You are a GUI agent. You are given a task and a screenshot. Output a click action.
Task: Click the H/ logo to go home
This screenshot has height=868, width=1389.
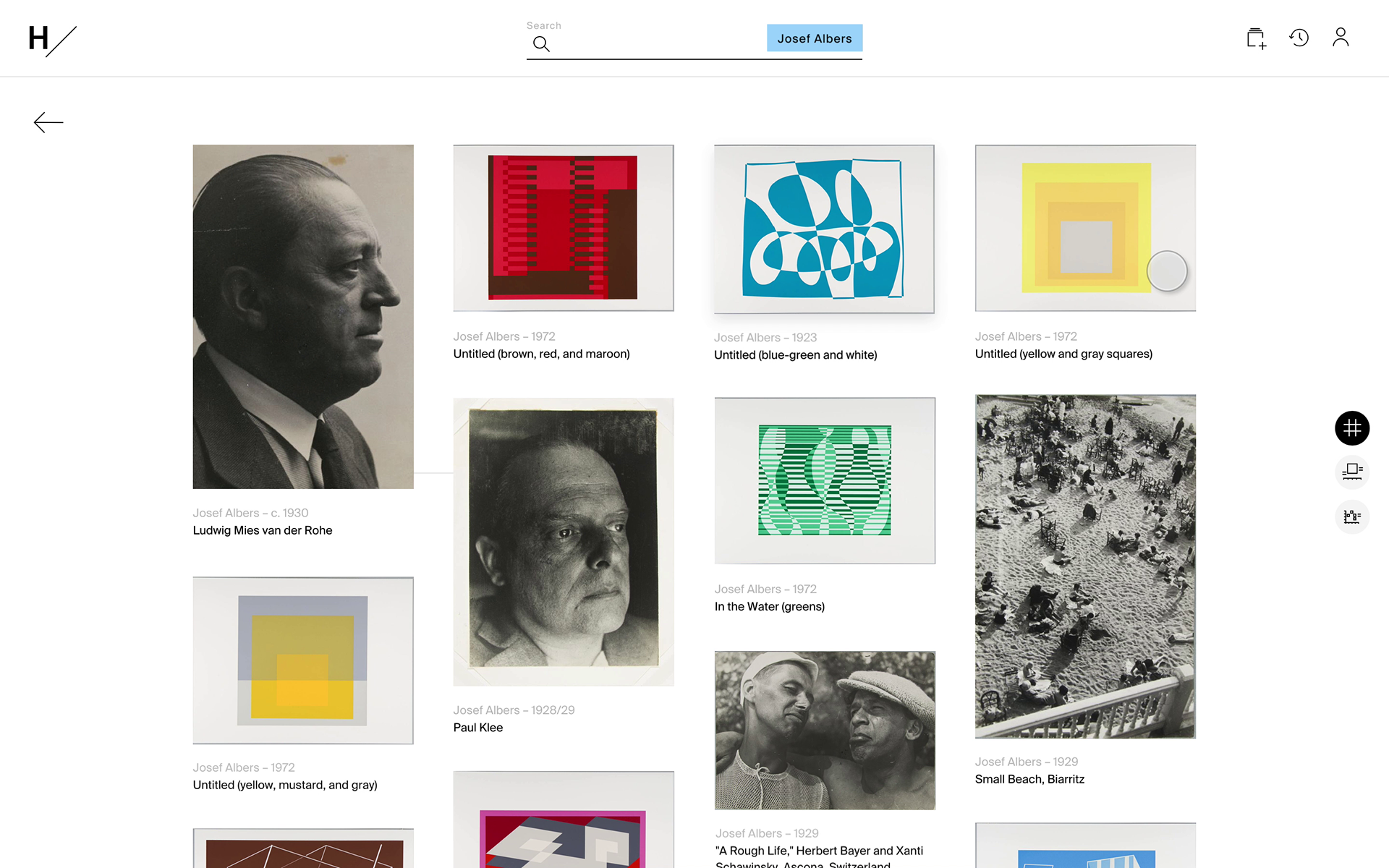click(52, 40)
